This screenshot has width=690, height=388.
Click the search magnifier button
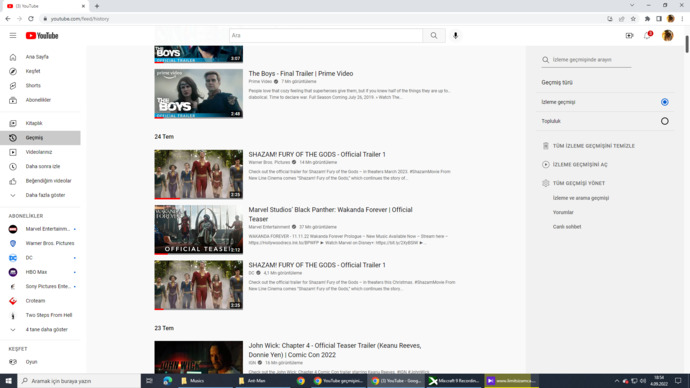tap(434, 36)
